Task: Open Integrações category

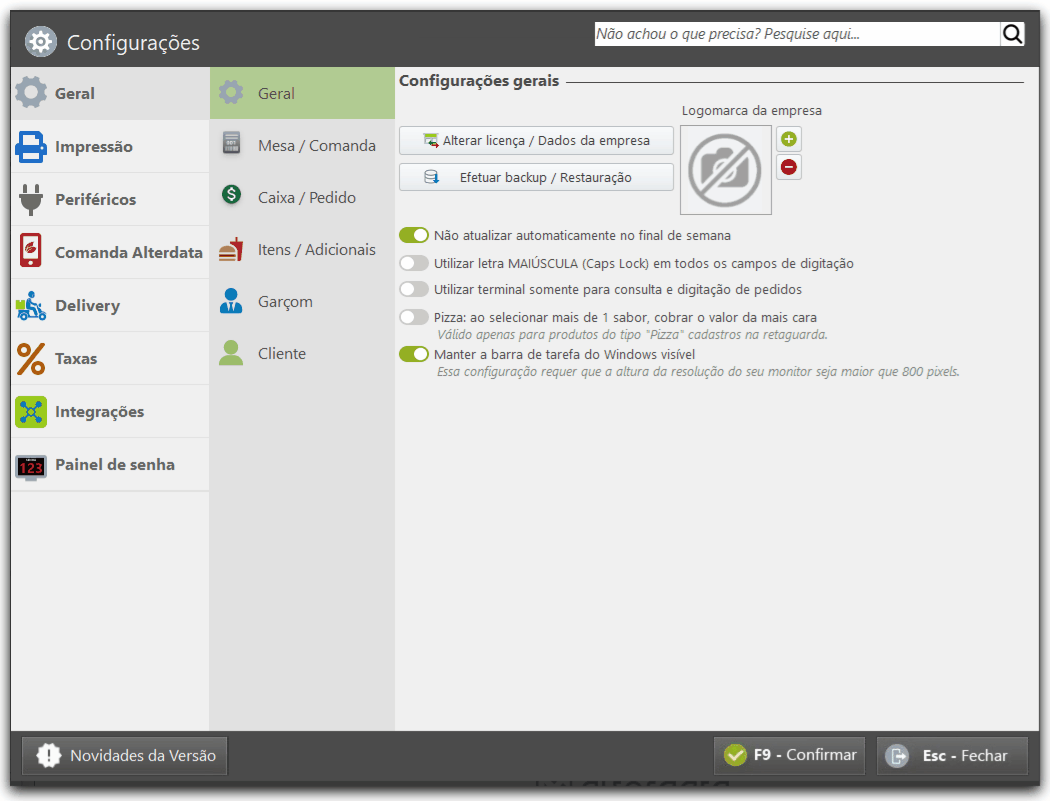Action: (110, 411)
